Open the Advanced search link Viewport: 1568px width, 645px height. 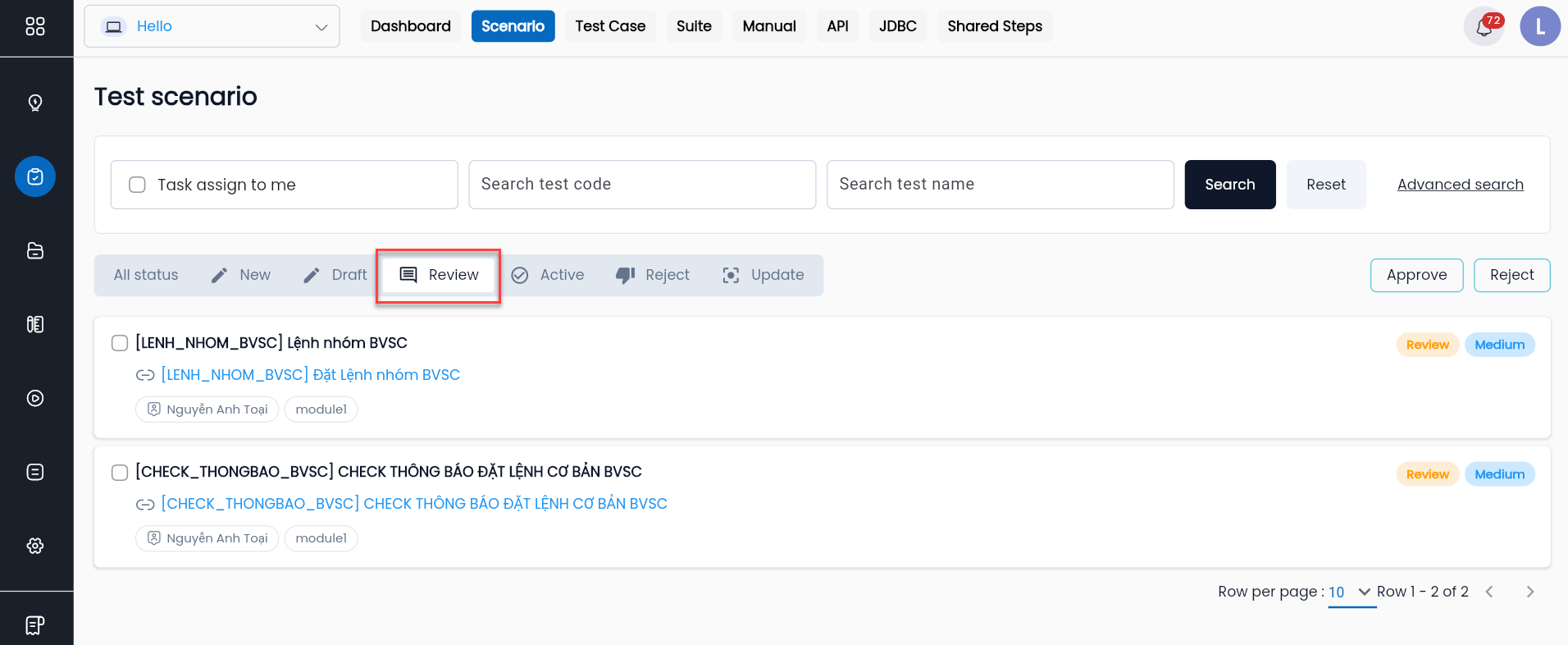[x=1461, y=185]
